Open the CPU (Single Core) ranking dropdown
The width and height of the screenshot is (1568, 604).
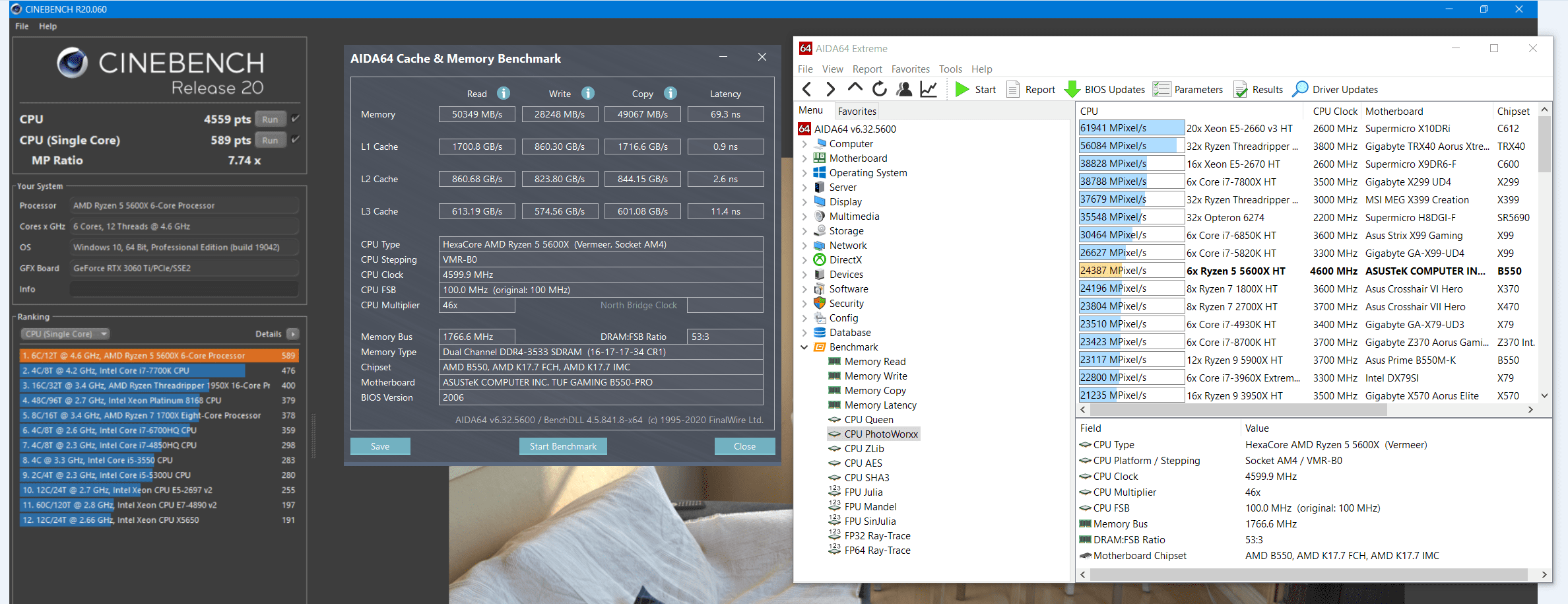pyautogui.click(x=65, y=334)
